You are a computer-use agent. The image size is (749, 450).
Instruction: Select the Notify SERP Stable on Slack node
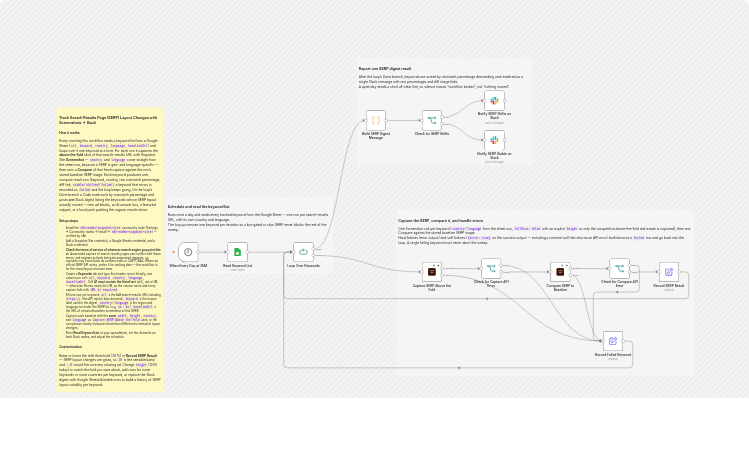pos(494,140)
